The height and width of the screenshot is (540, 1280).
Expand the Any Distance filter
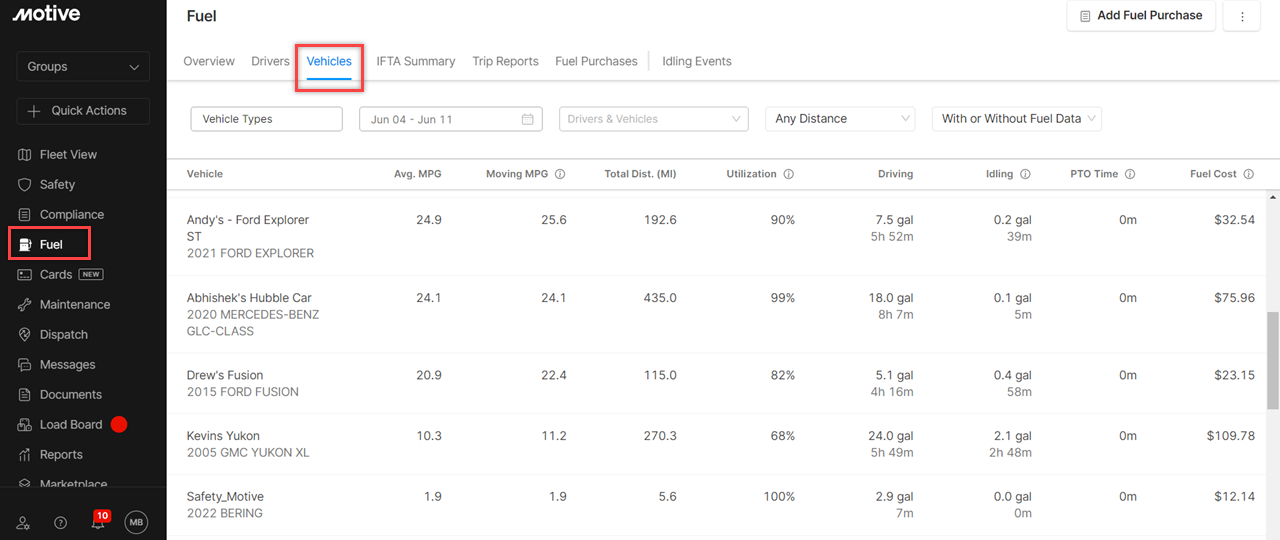tap(840, 119)
